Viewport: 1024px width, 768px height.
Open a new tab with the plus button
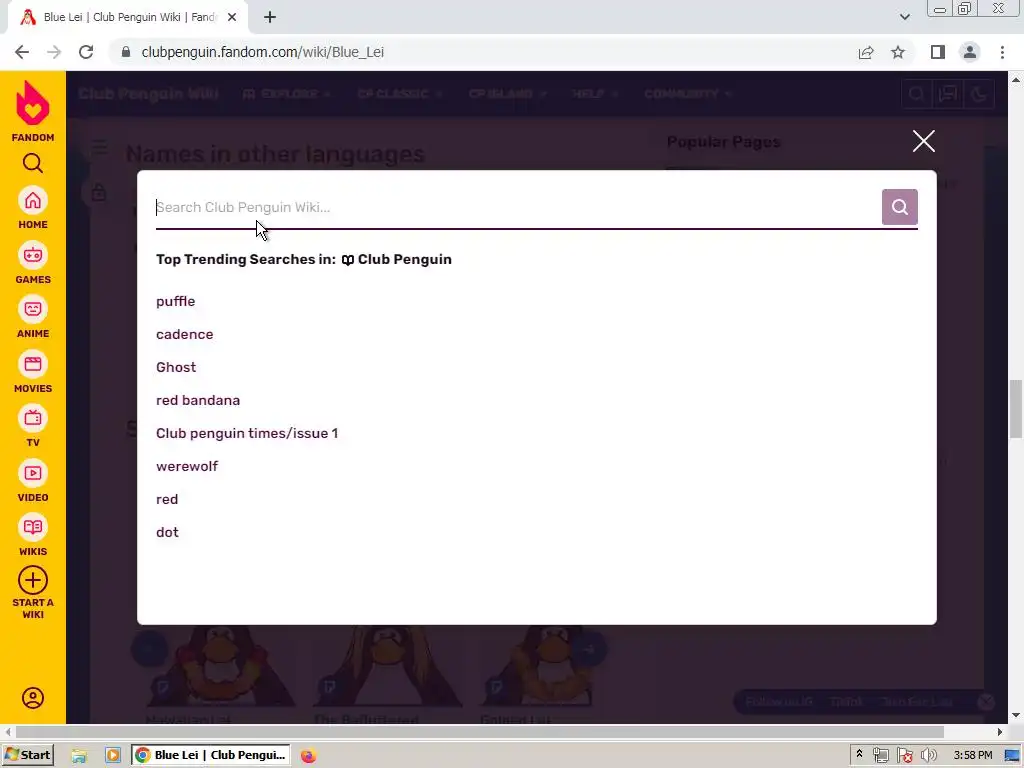click(x=270, y=17)
